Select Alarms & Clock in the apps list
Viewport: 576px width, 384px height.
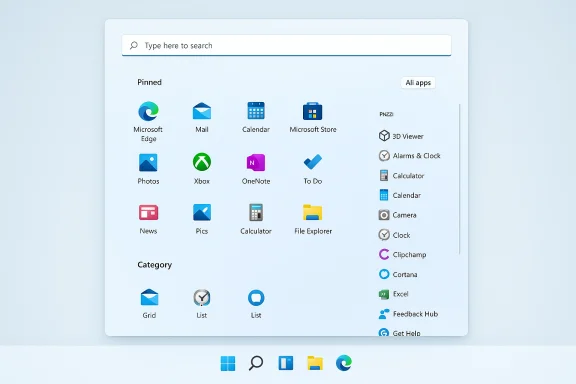pyautogui.click(x=409, y=156)
